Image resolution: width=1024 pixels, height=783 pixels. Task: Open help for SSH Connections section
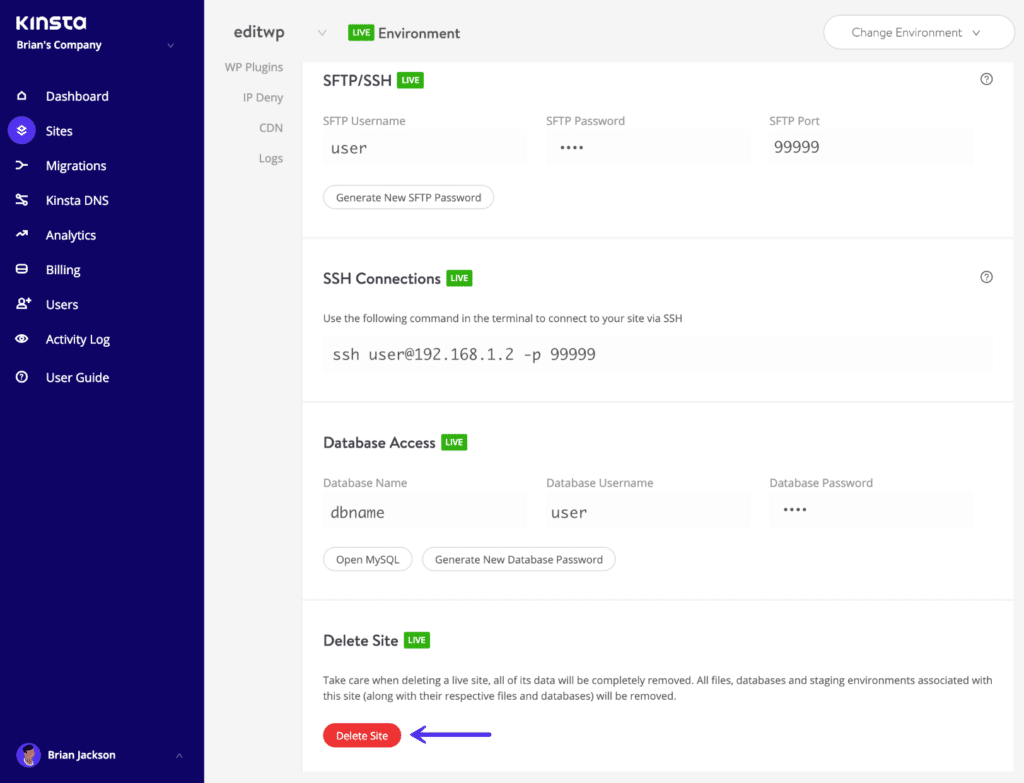click(x=986, y=277)
